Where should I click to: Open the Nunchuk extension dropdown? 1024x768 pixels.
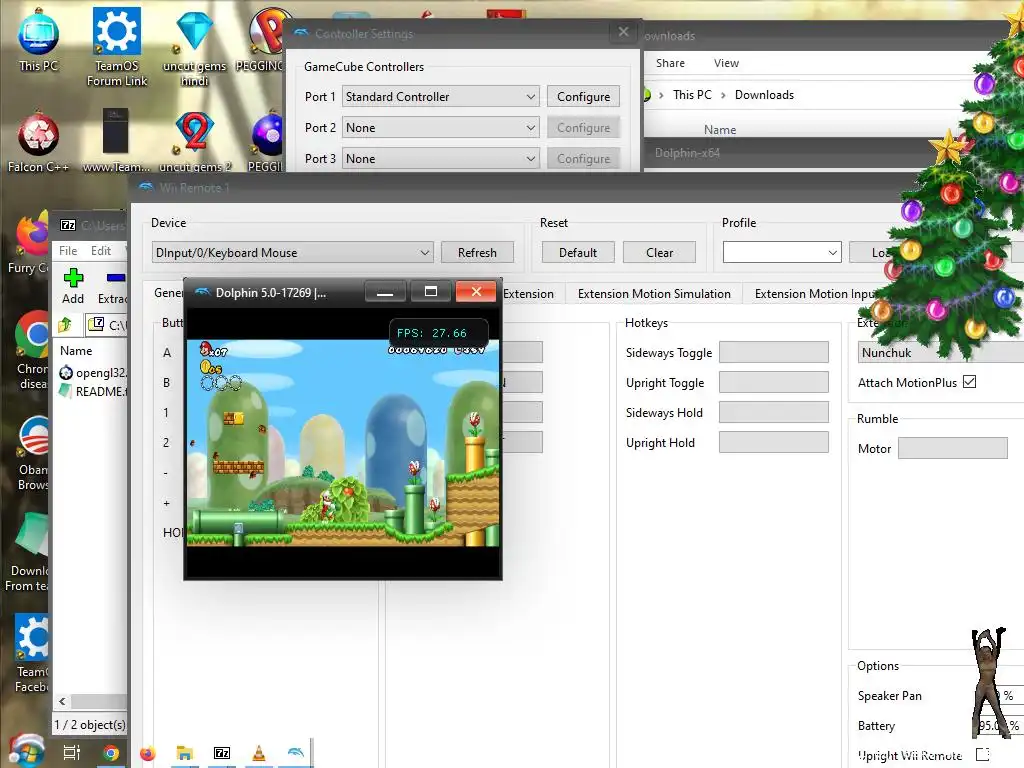tap(940, 353)
